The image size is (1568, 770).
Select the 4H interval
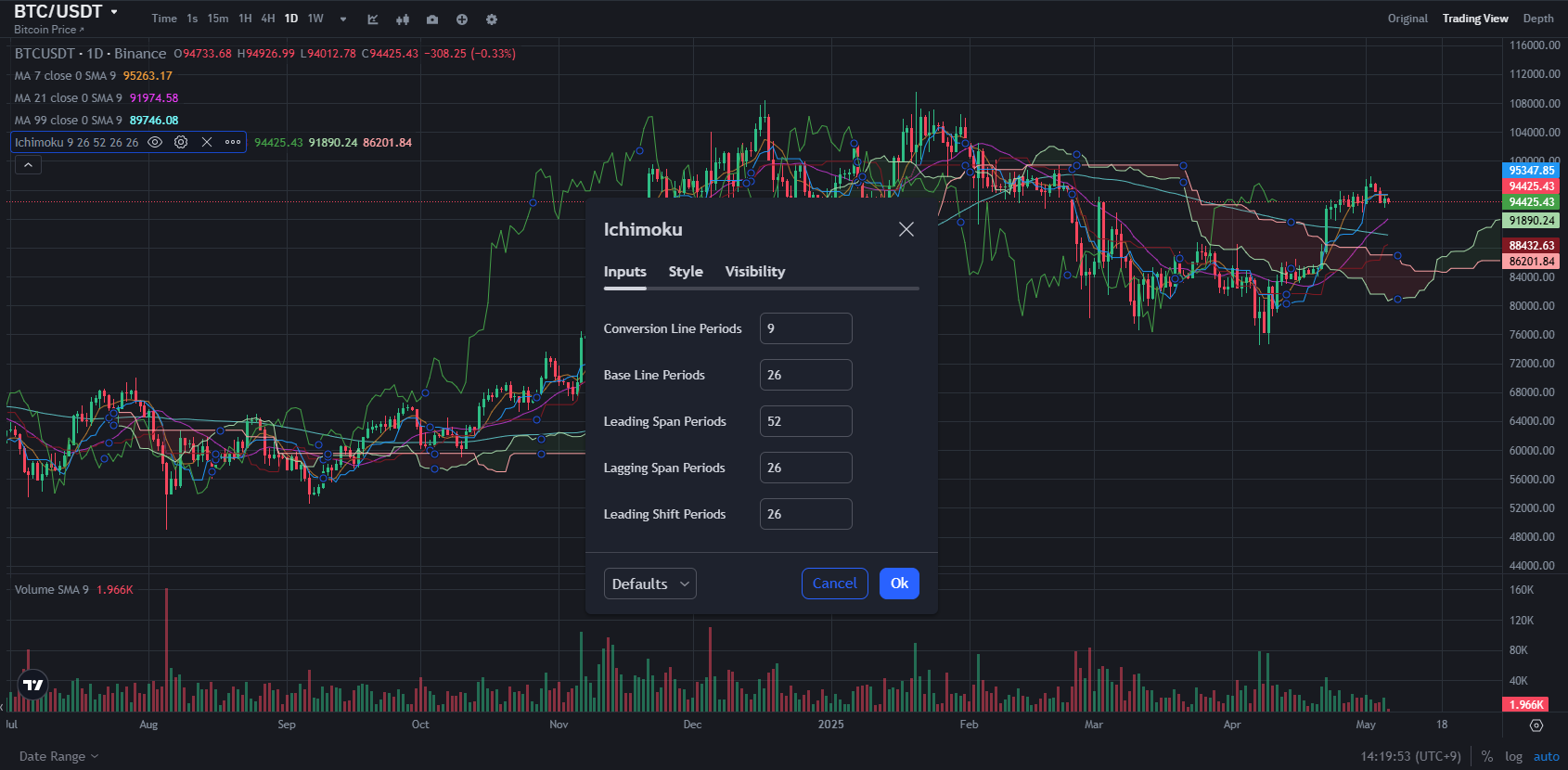pyautogui.click(x=268, y=19)
